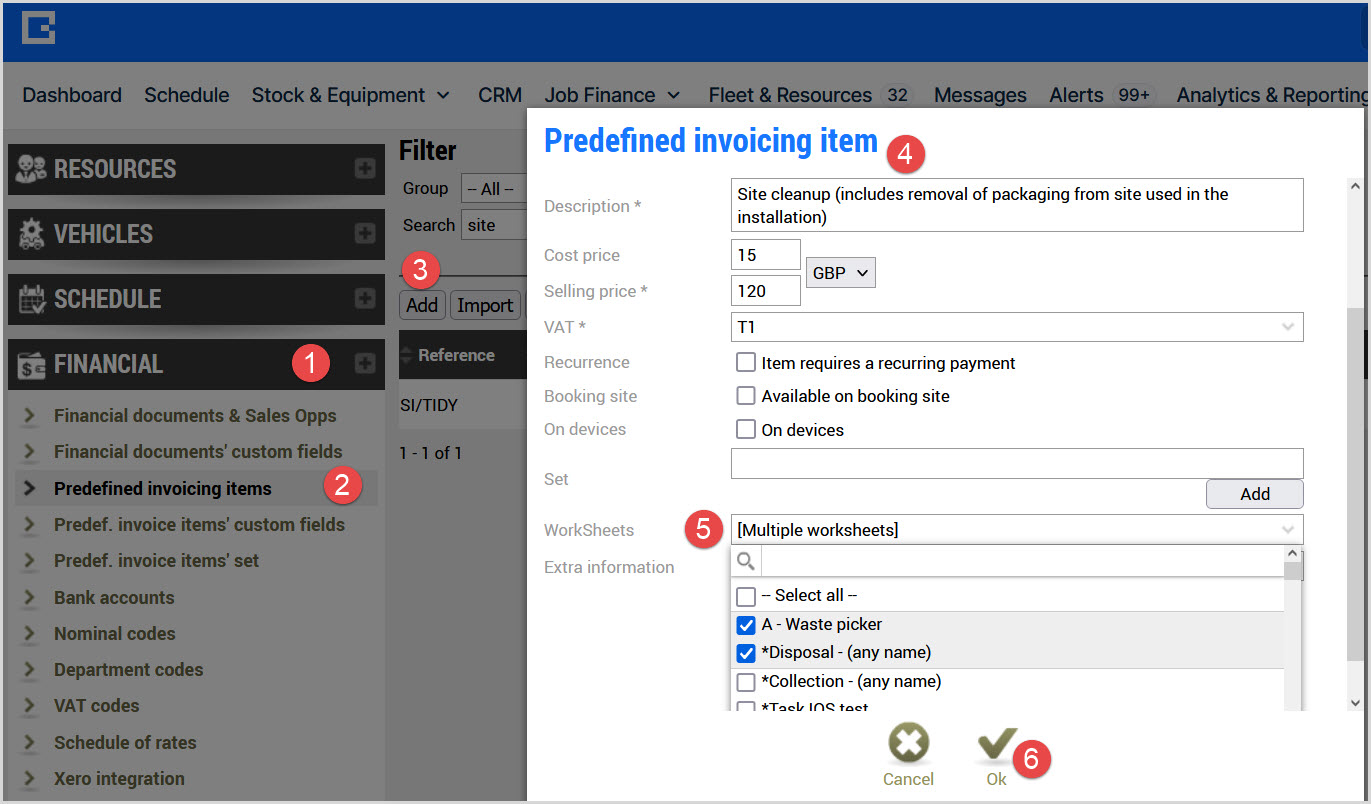The width and height of the screenshot is (1371, 804).
Task: Expand the Vehicles section plus icon
Action: (365, 234)
